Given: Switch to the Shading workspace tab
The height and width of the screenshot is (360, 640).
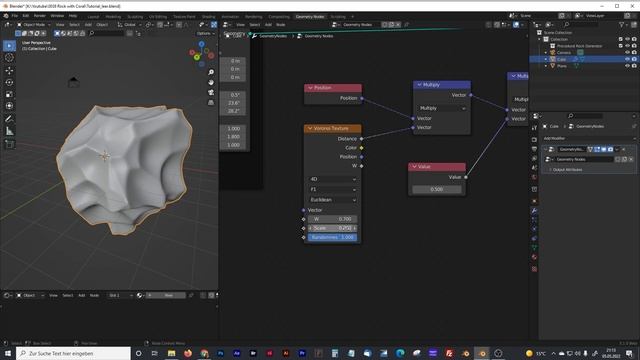Looking at the screenshot, I should coord(209,17).
